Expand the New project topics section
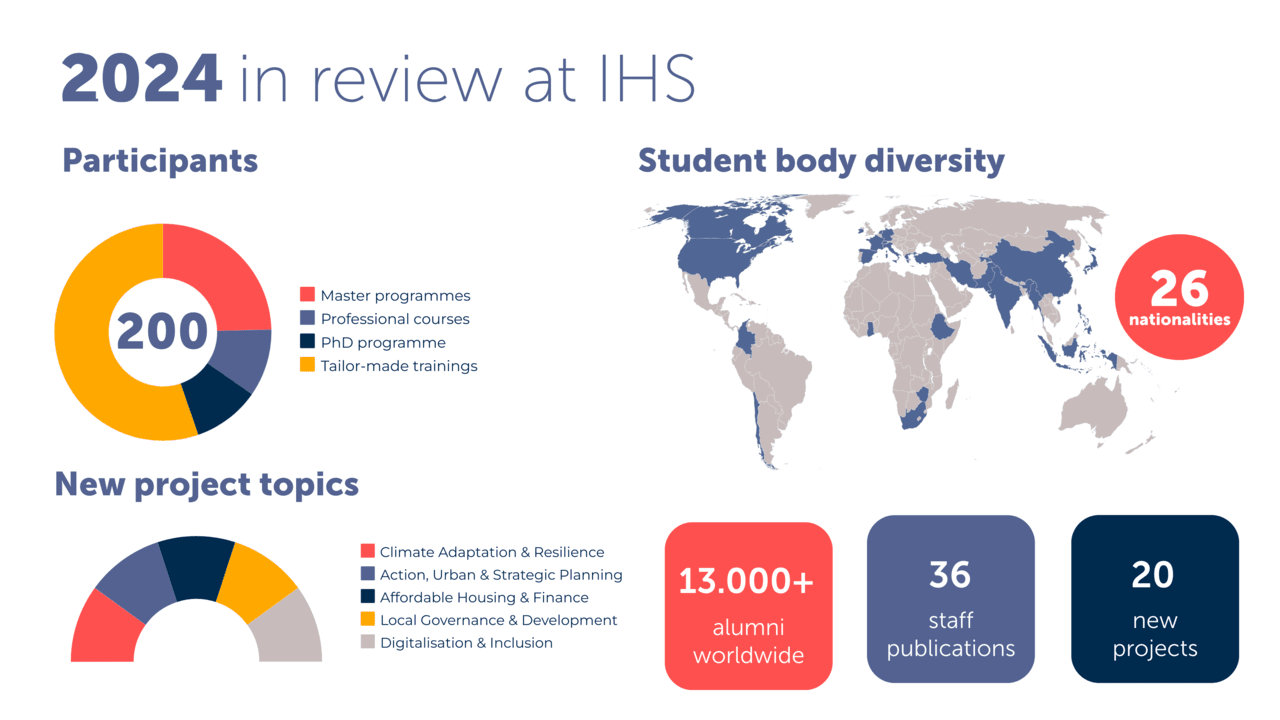Viewport: 1280px width, 720px height. [206, 483]
